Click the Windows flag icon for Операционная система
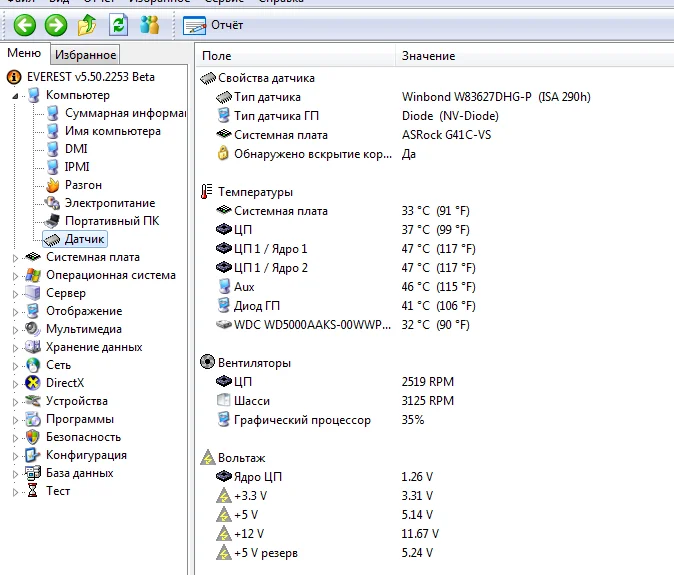This screenshot has width=674, height=575. [x=33, y=275]
